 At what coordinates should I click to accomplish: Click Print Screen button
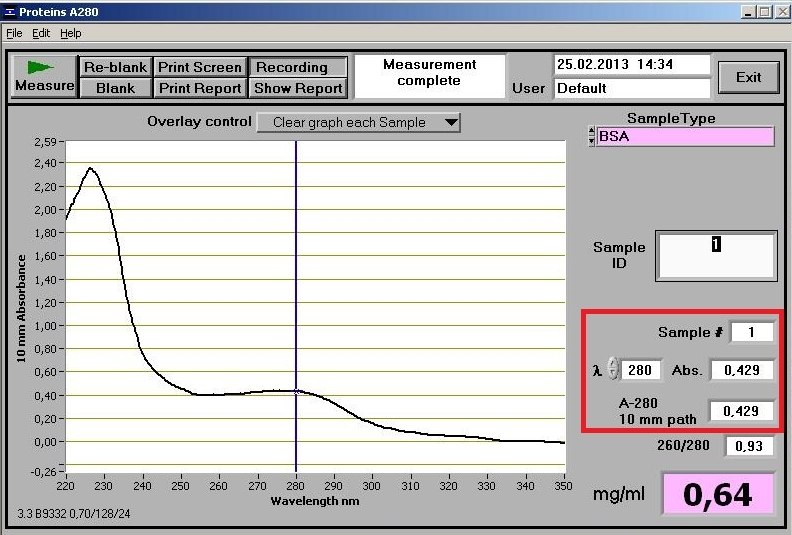199,67
